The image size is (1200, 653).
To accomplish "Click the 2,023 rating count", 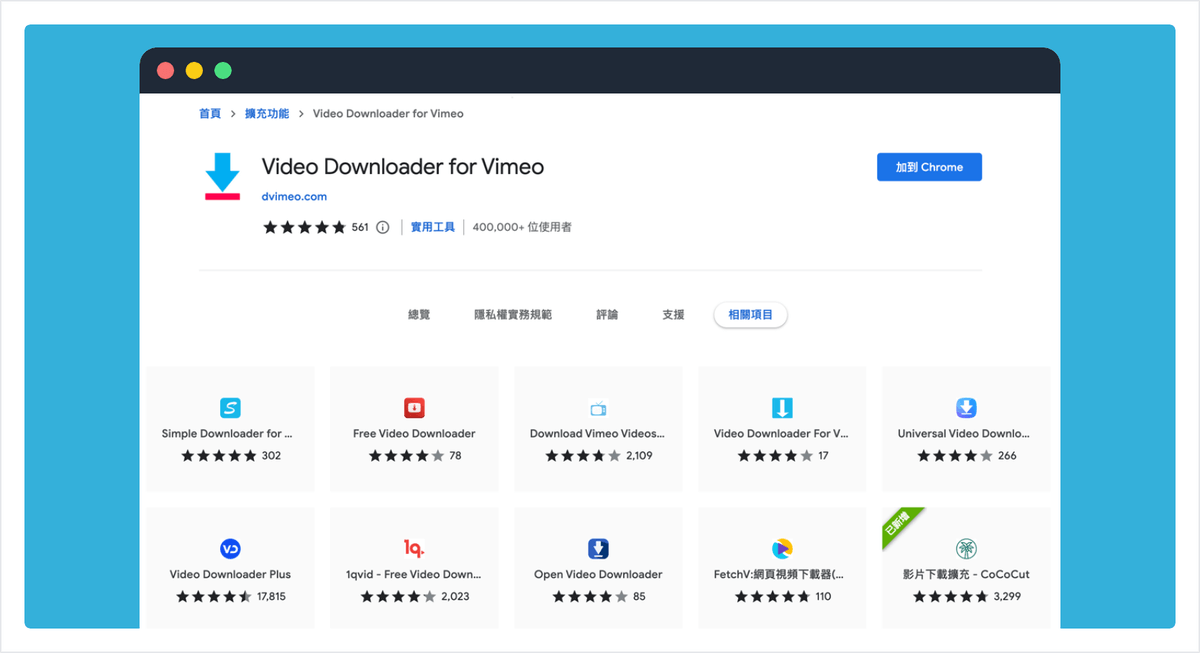I will tap(455, 597).
